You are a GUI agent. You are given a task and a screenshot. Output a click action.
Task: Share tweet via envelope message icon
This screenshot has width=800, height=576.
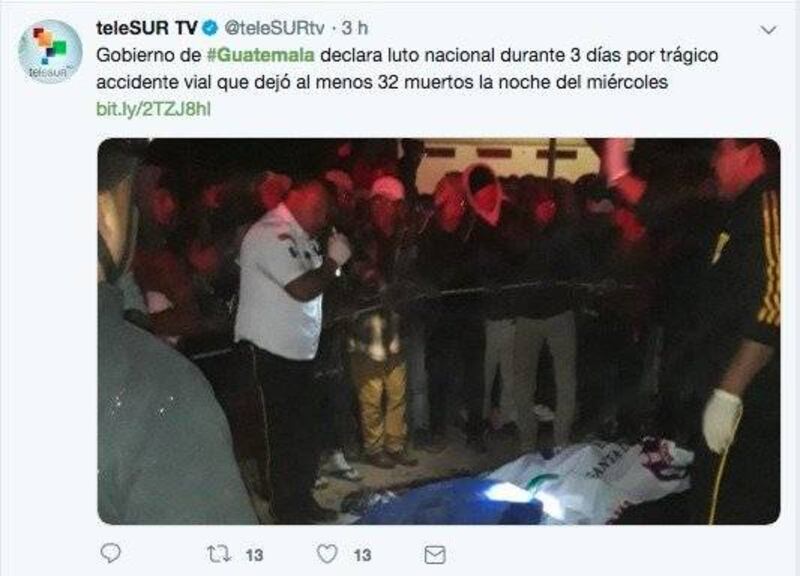[x=435, y=555]
